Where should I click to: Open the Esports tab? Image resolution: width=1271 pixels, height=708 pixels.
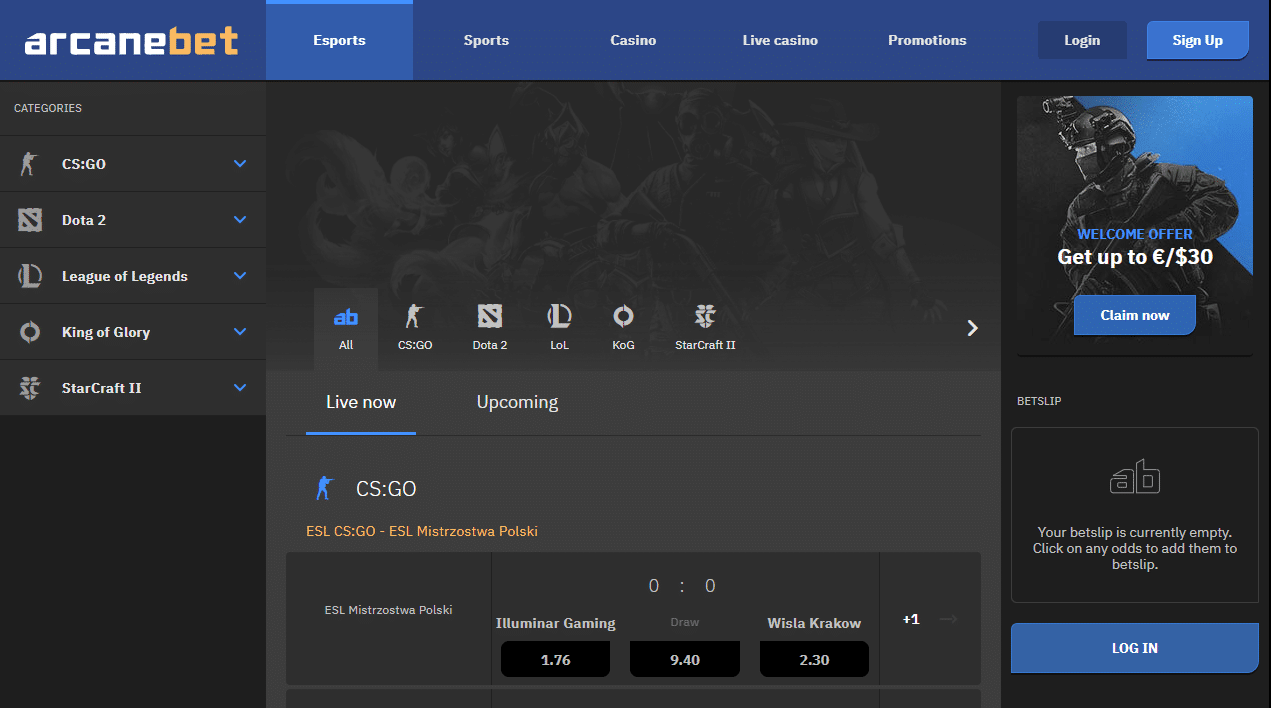click(339, 41)
